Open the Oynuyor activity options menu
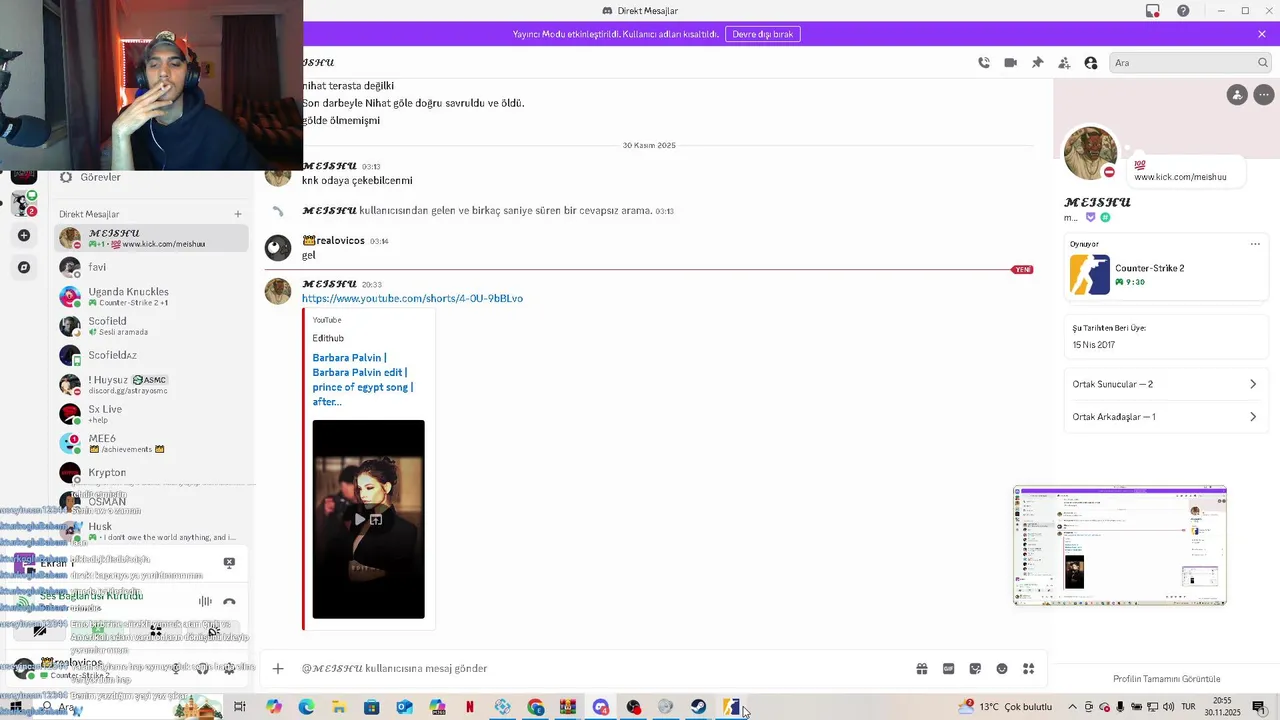1280x720 pixels. [1255, 244]
